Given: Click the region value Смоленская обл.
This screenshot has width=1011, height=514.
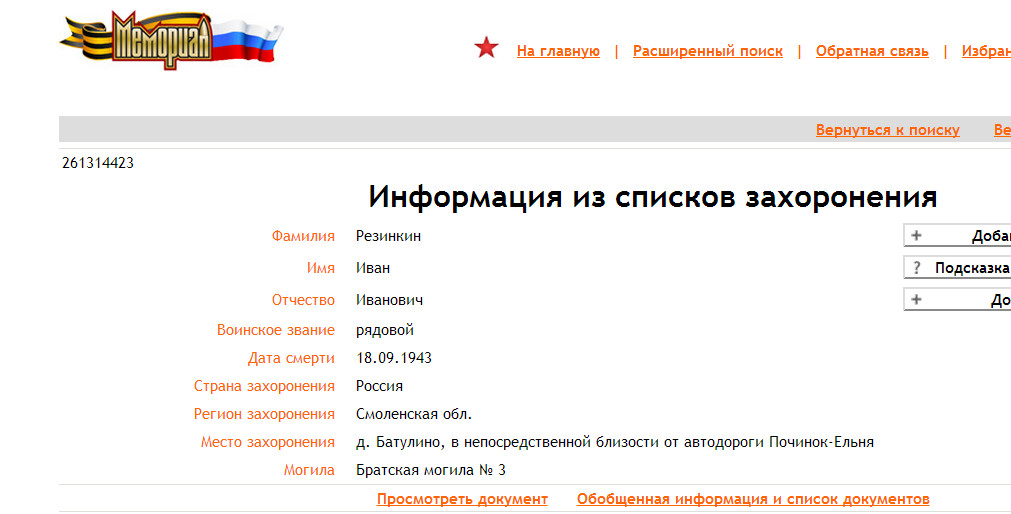Looking at the screenshot, I should [x=414, y=414].
